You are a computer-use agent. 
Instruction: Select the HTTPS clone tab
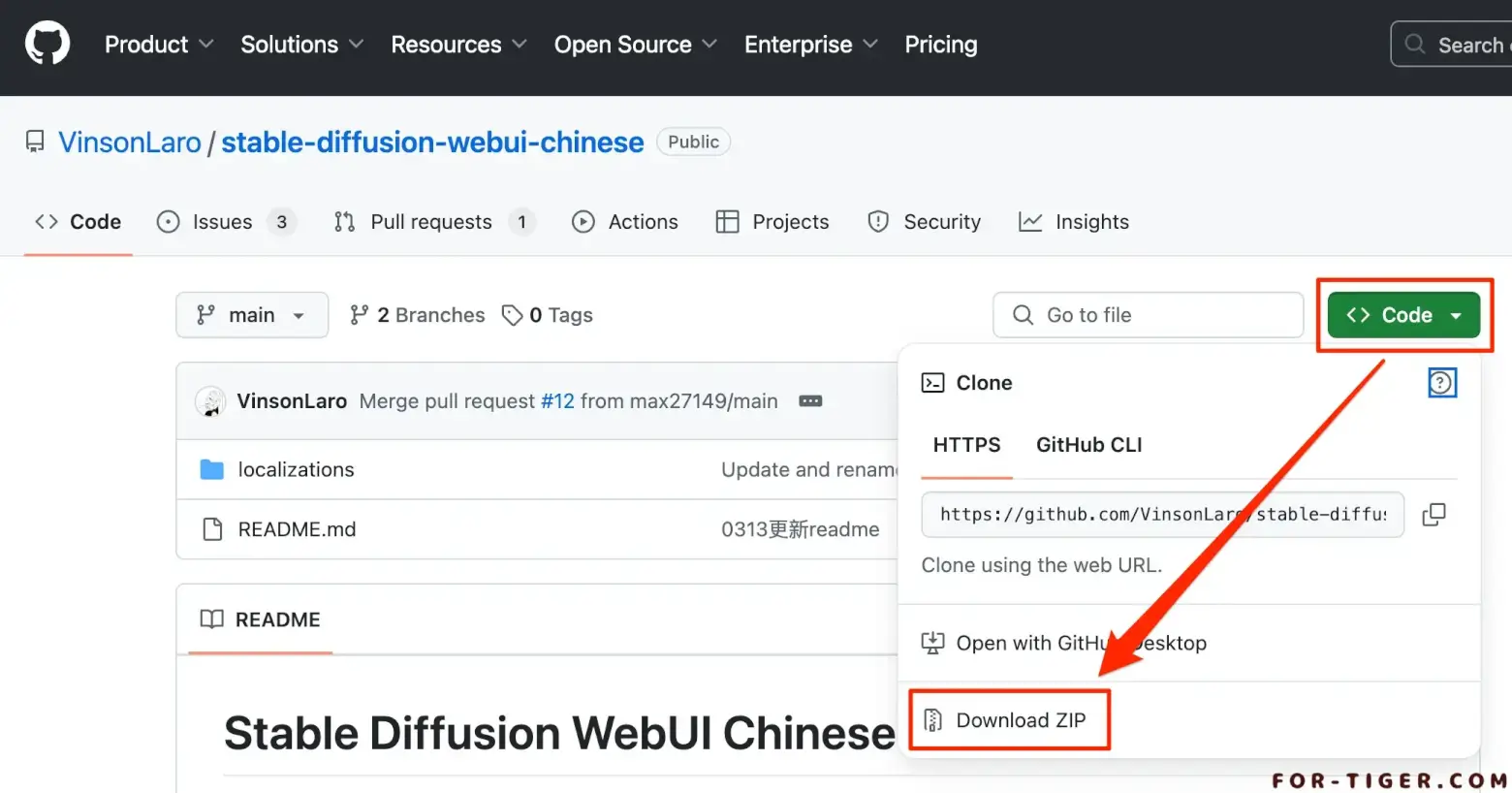[966, 445]
